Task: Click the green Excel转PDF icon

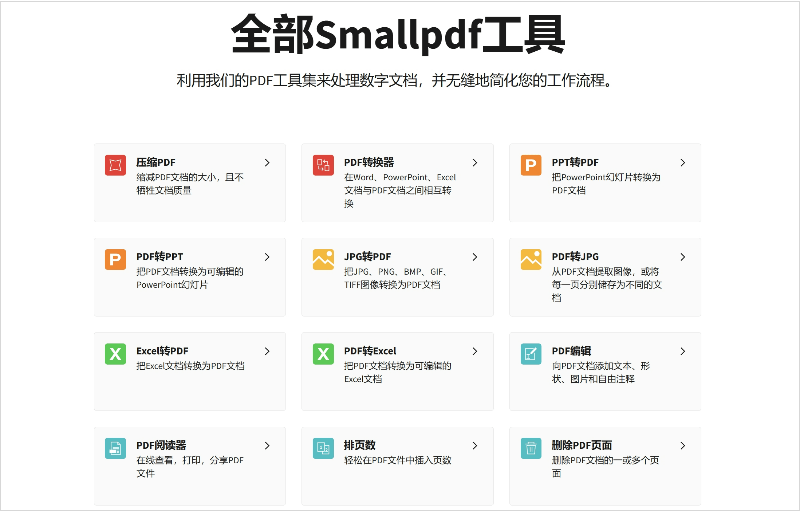Action: click(115, 354)
